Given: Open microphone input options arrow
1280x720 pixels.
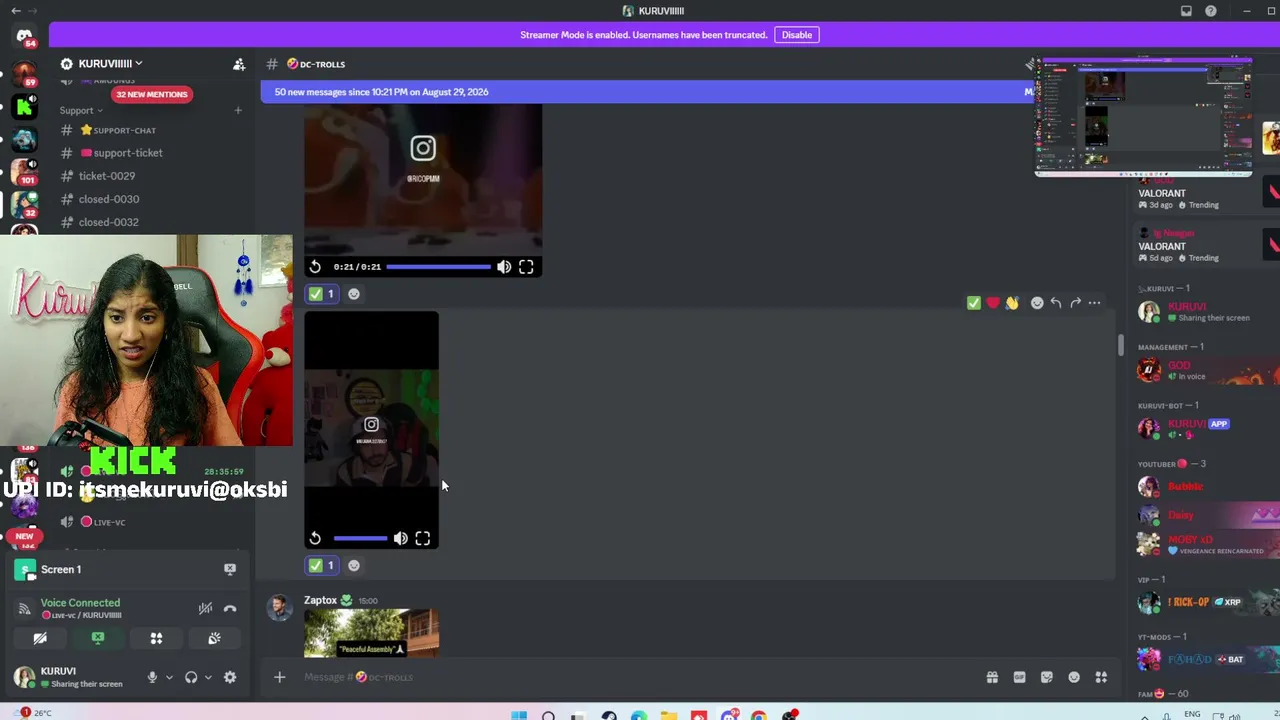Looking at the screenshot, I should 169,677.
